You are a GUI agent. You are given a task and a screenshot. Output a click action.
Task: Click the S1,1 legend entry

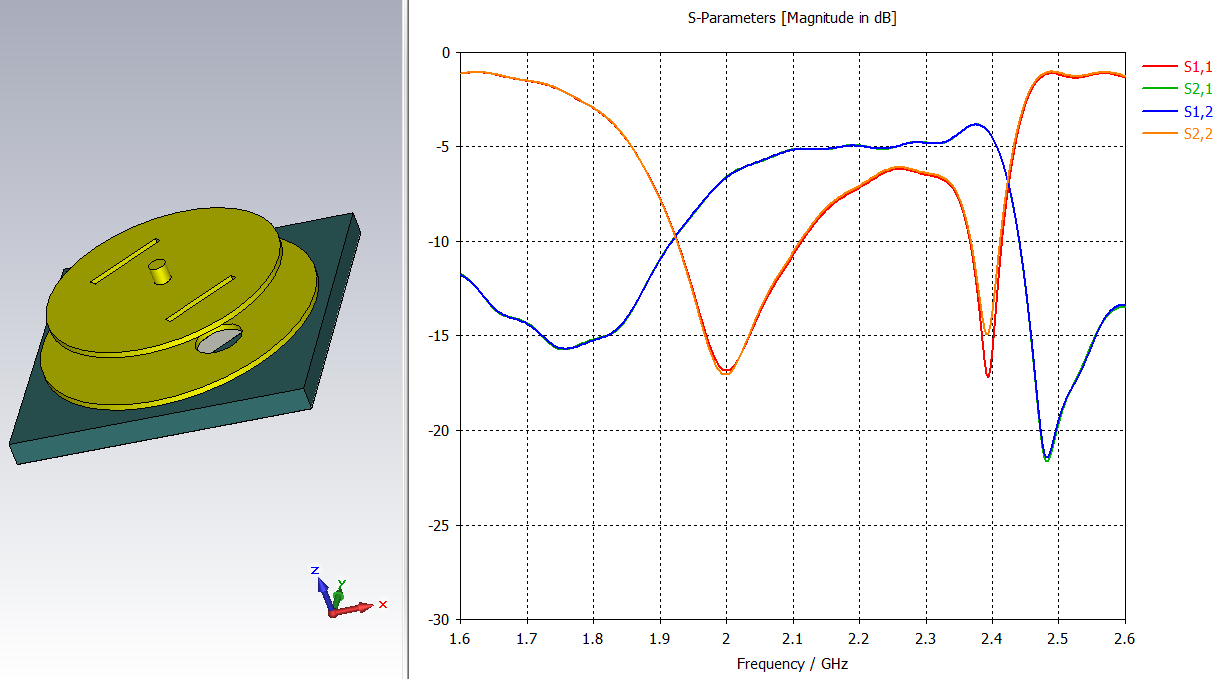pyautogui.click(x=1178, y=66)
